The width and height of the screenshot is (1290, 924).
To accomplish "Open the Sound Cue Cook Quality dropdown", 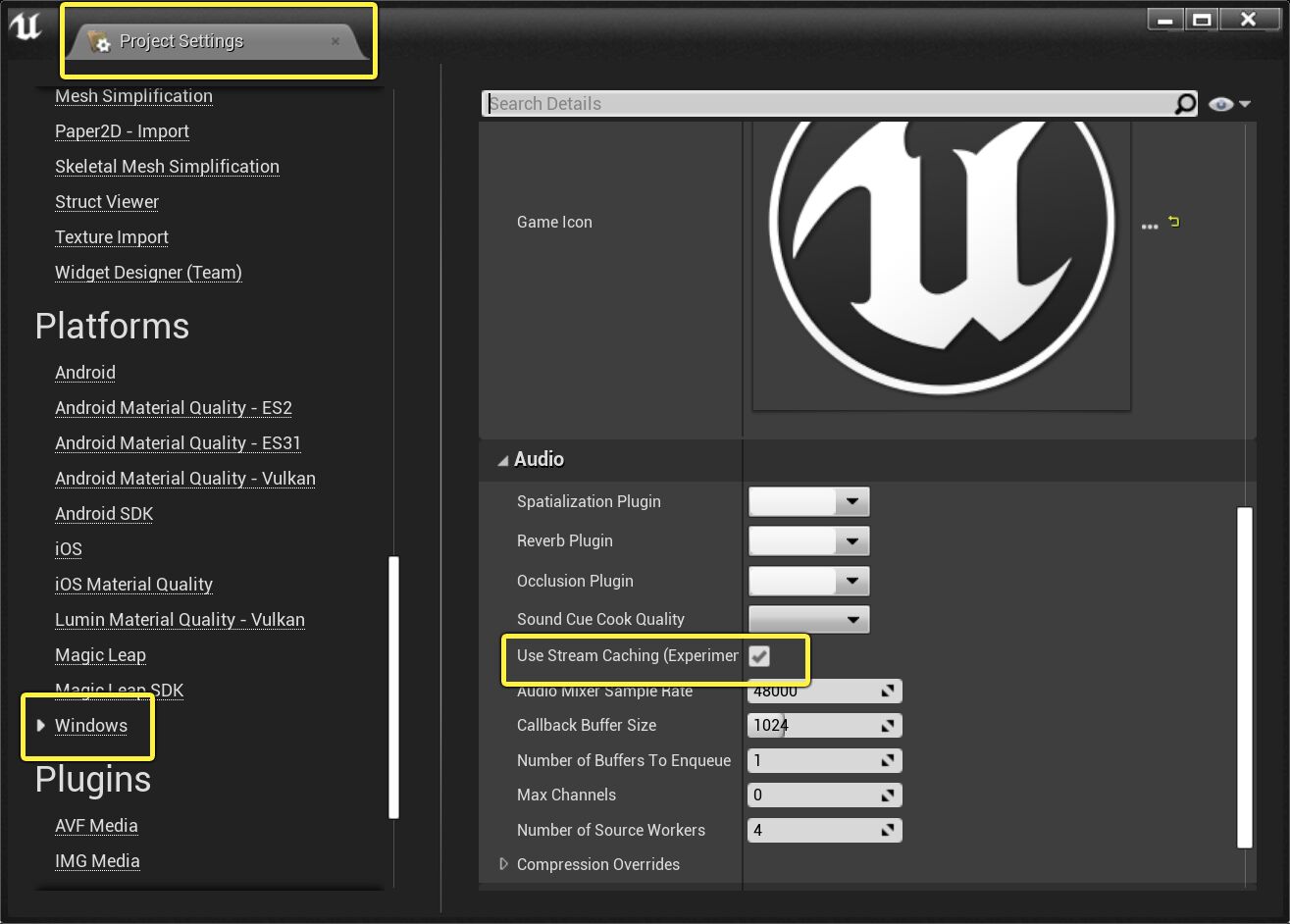I will [808, 619].
